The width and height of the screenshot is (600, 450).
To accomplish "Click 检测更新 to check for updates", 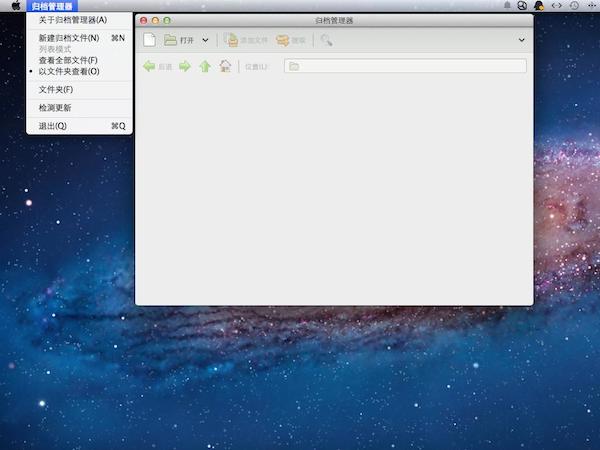I will [x=55, y=108].
